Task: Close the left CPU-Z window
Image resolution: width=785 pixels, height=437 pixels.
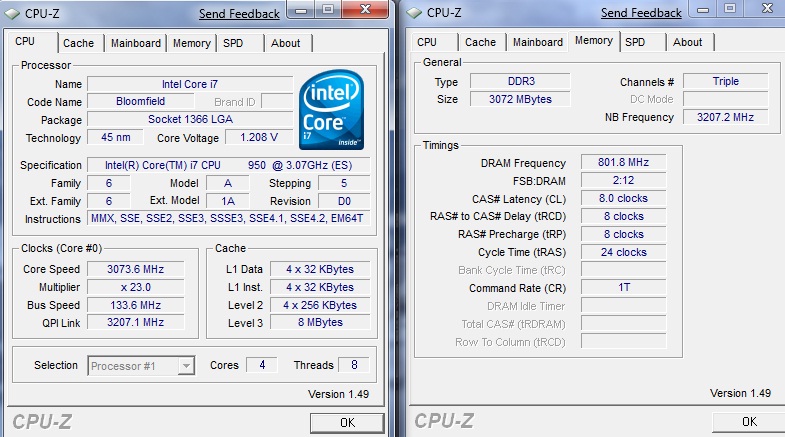Action: (x=365, y=10)
